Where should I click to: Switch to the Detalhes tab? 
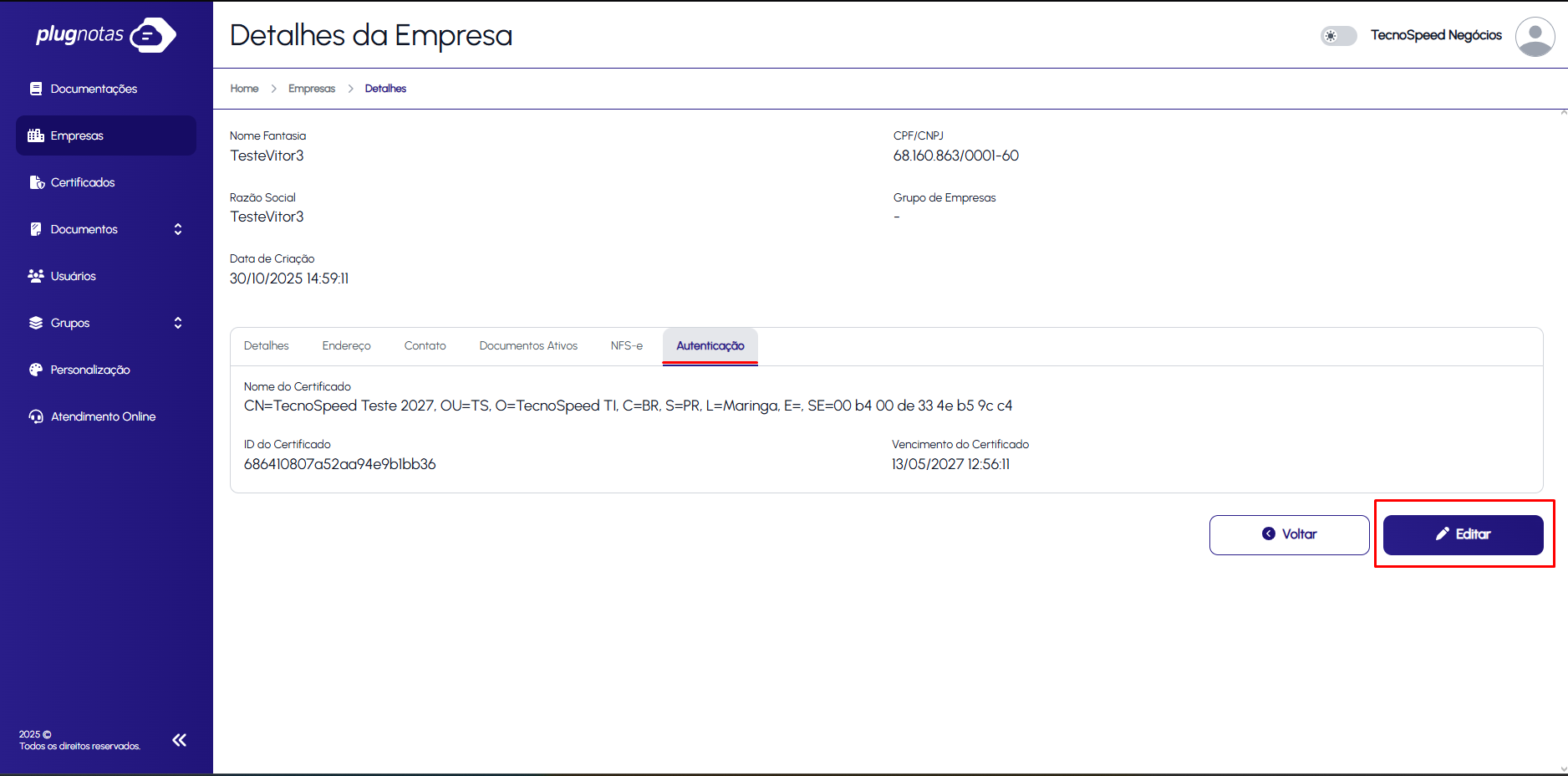click(267, 346)
